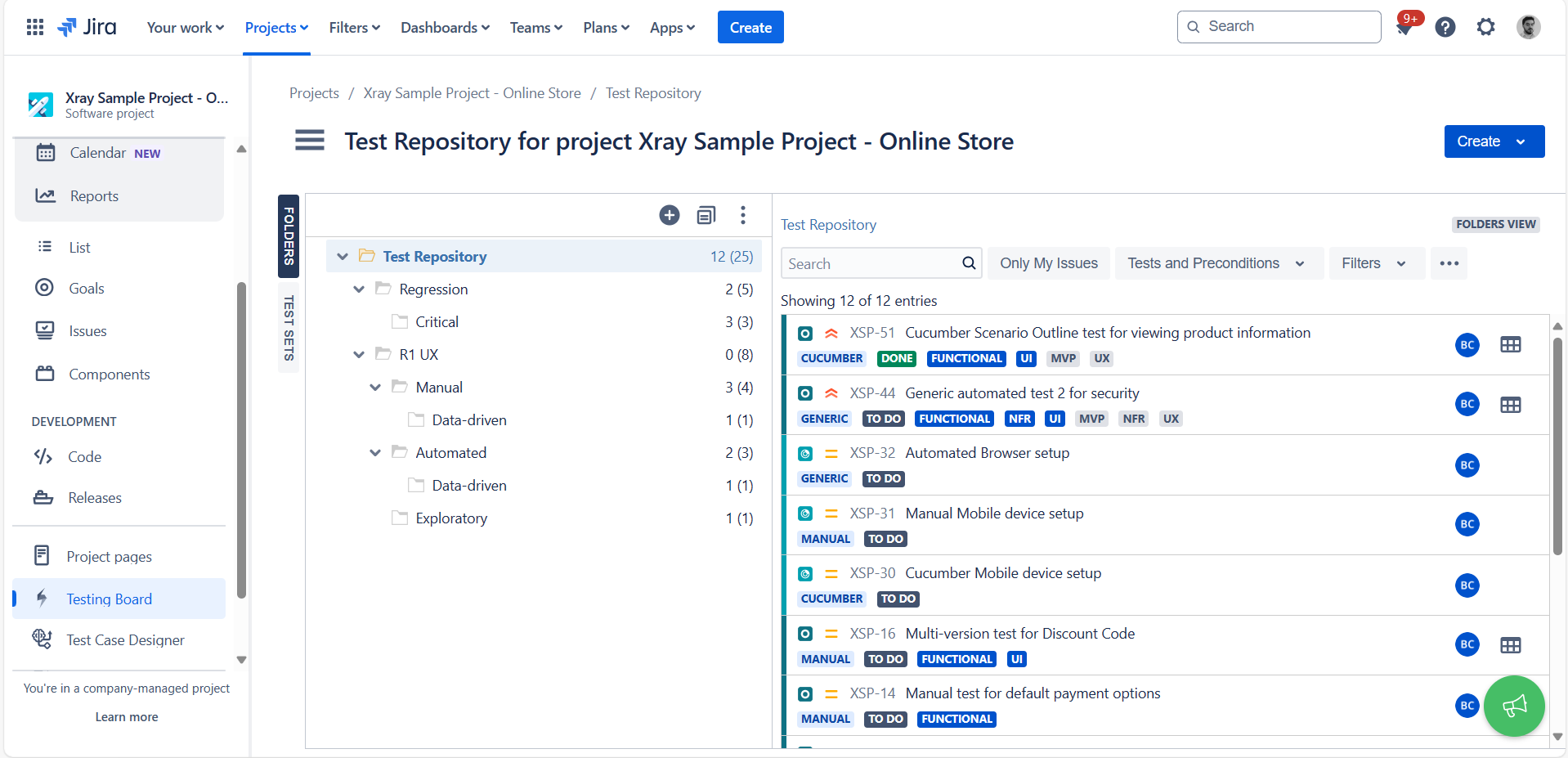Open the notifications icon with 9+ badge
Viewport: 1568px width, 758px height.
1405,27
